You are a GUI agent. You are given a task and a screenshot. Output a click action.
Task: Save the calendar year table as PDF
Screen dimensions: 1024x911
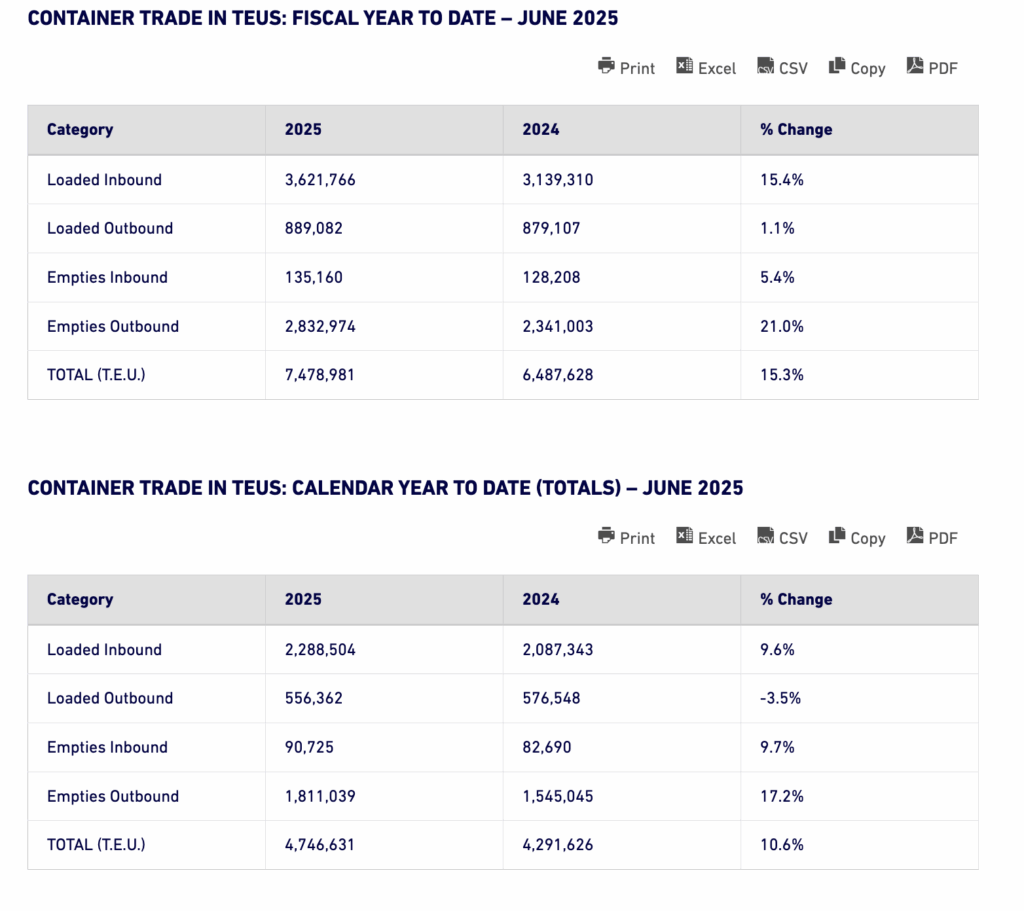932,537
